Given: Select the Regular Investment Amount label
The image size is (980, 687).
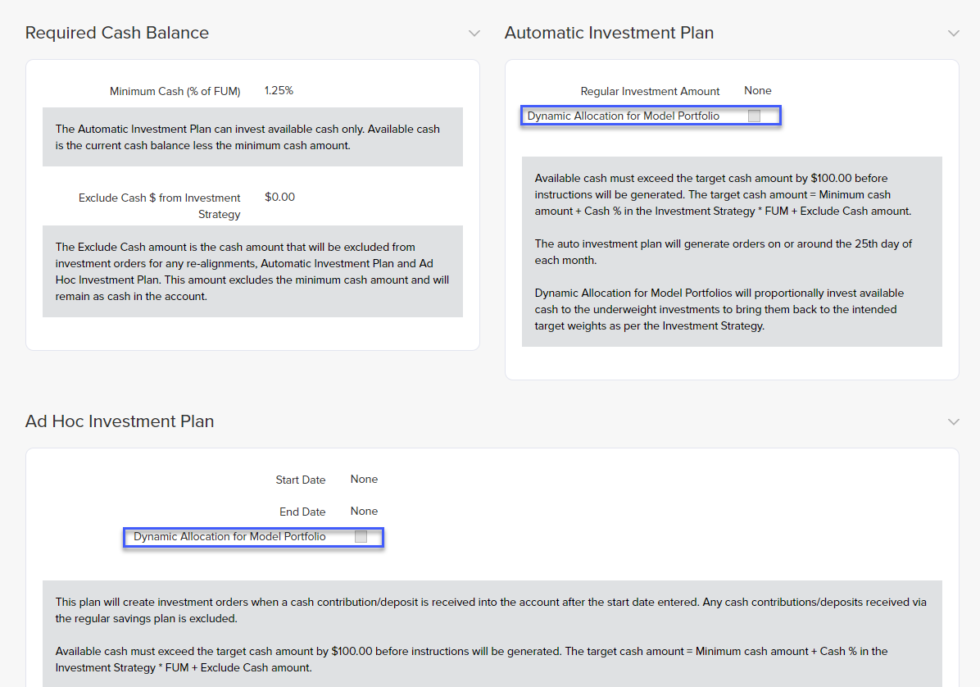Looking at the screenshot, I should (x=652, y=91).
